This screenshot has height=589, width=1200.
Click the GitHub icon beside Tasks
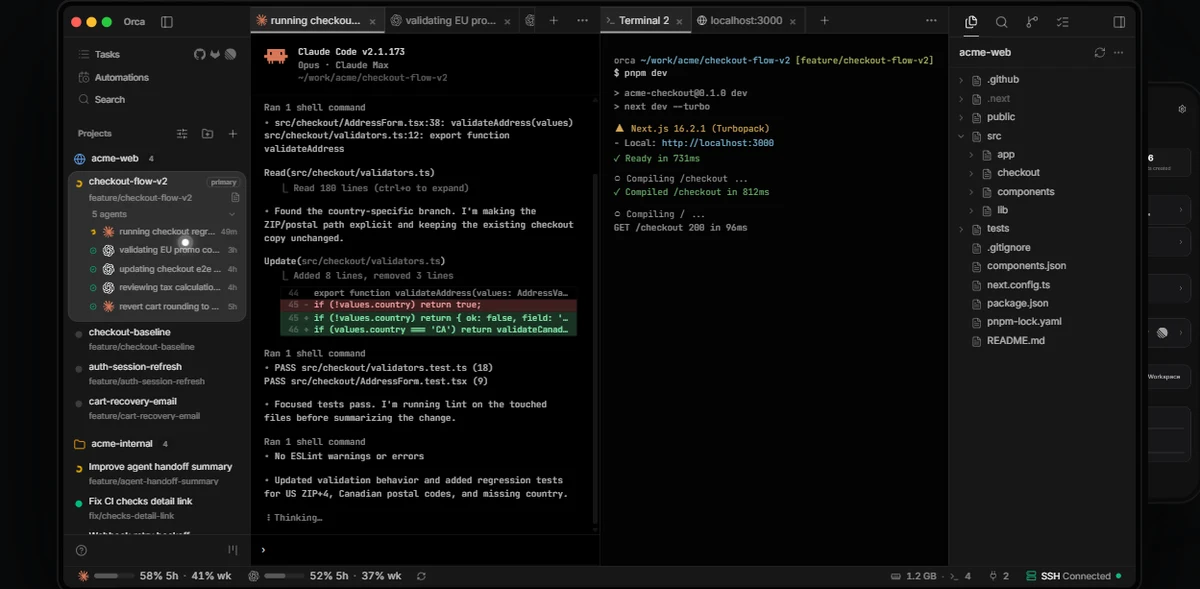point(199,54)
